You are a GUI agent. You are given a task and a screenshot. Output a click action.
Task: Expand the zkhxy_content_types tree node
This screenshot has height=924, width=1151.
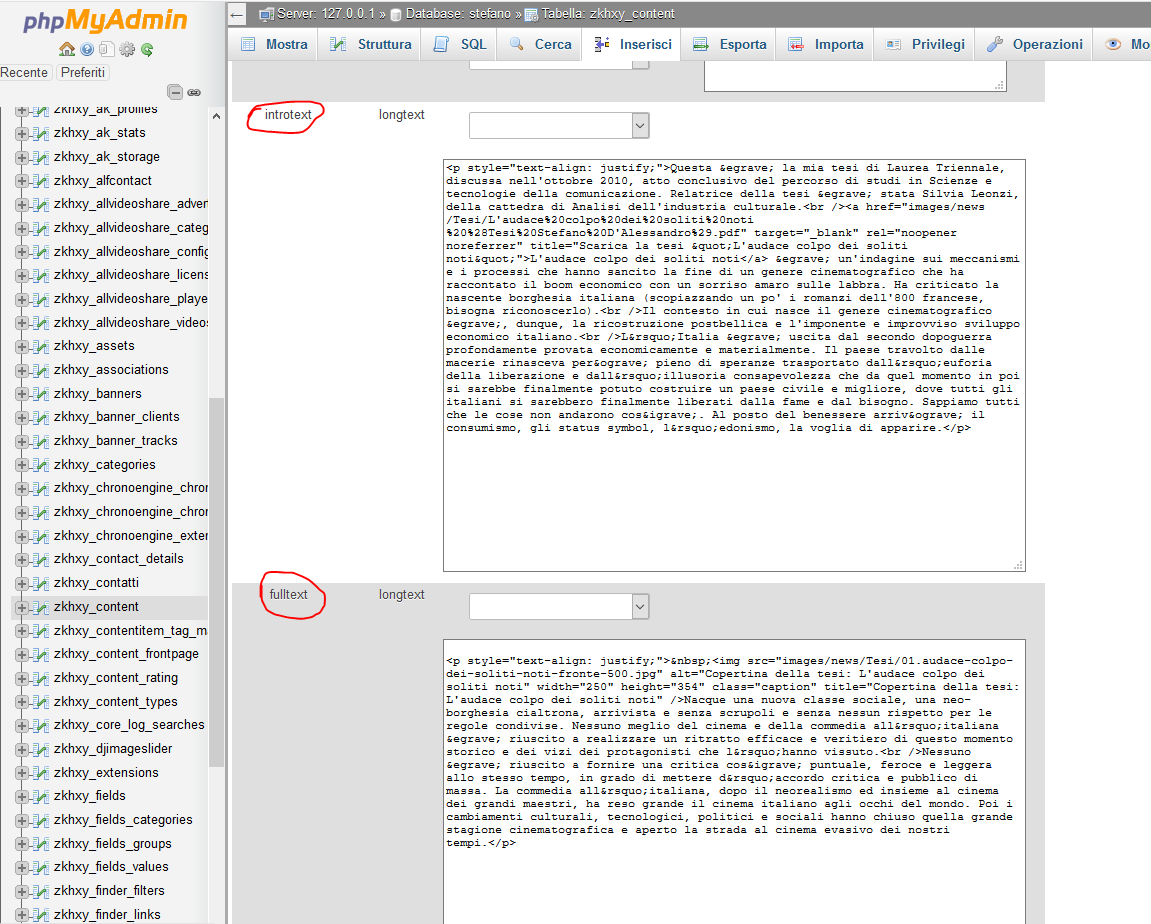[x=21, y=702]
